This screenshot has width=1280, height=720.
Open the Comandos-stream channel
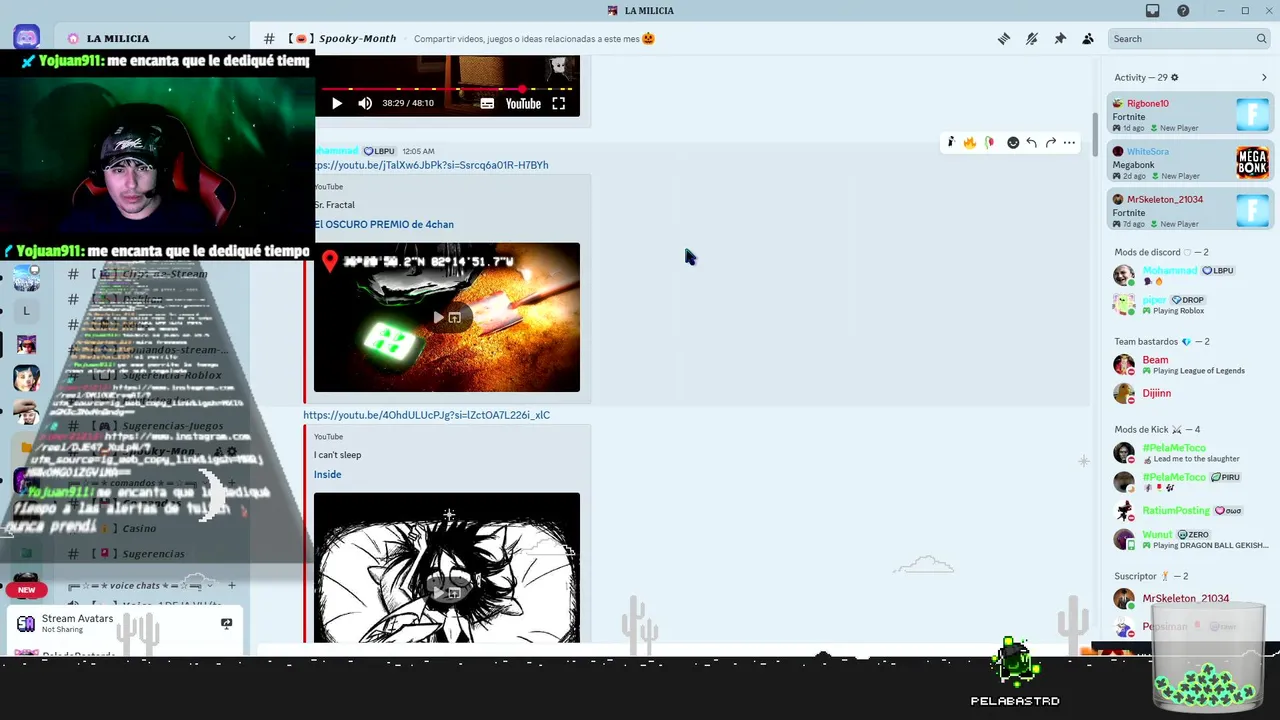coord(150,350)
